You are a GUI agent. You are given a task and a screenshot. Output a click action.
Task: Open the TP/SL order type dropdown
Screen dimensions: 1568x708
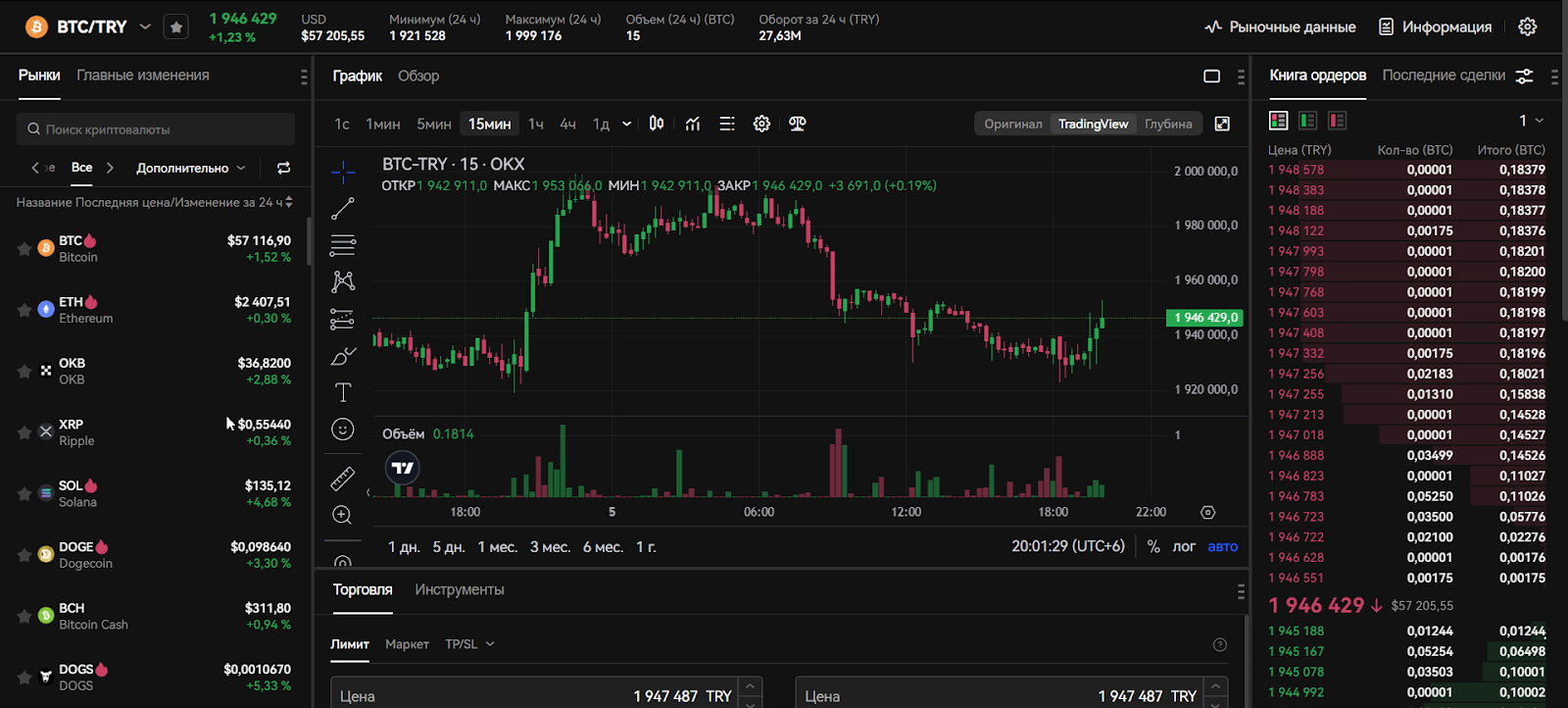469,644
